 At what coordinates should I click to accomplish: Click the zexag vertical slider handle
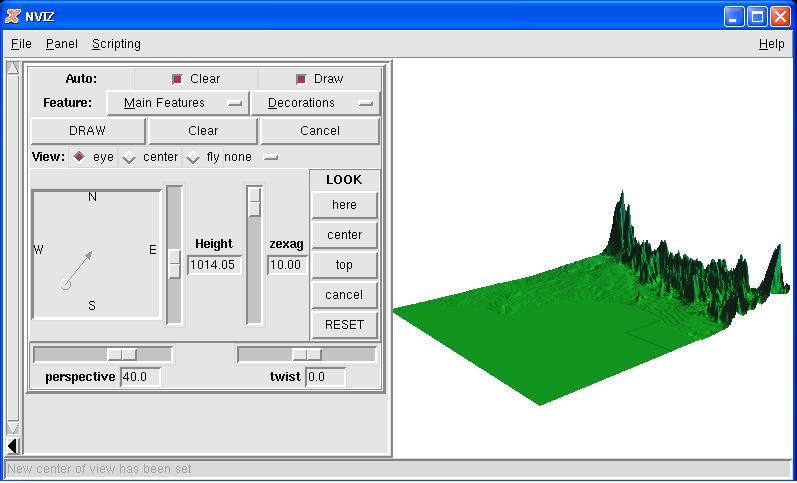click(x=254, y=202)
